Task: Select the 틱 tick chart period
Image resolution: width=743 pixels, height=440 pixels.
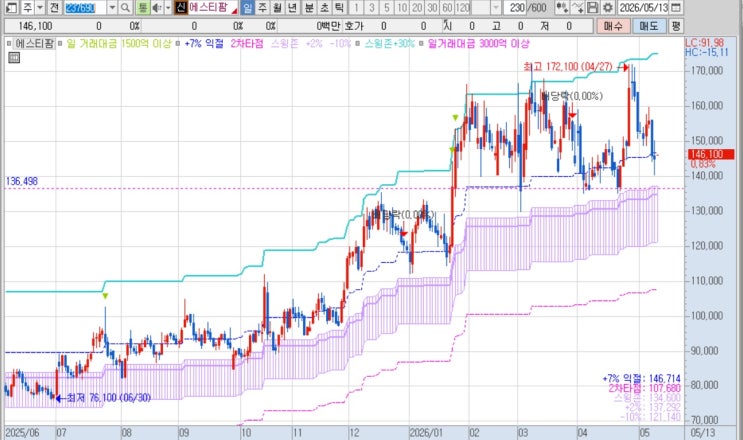Action: [x=339, y=8]
